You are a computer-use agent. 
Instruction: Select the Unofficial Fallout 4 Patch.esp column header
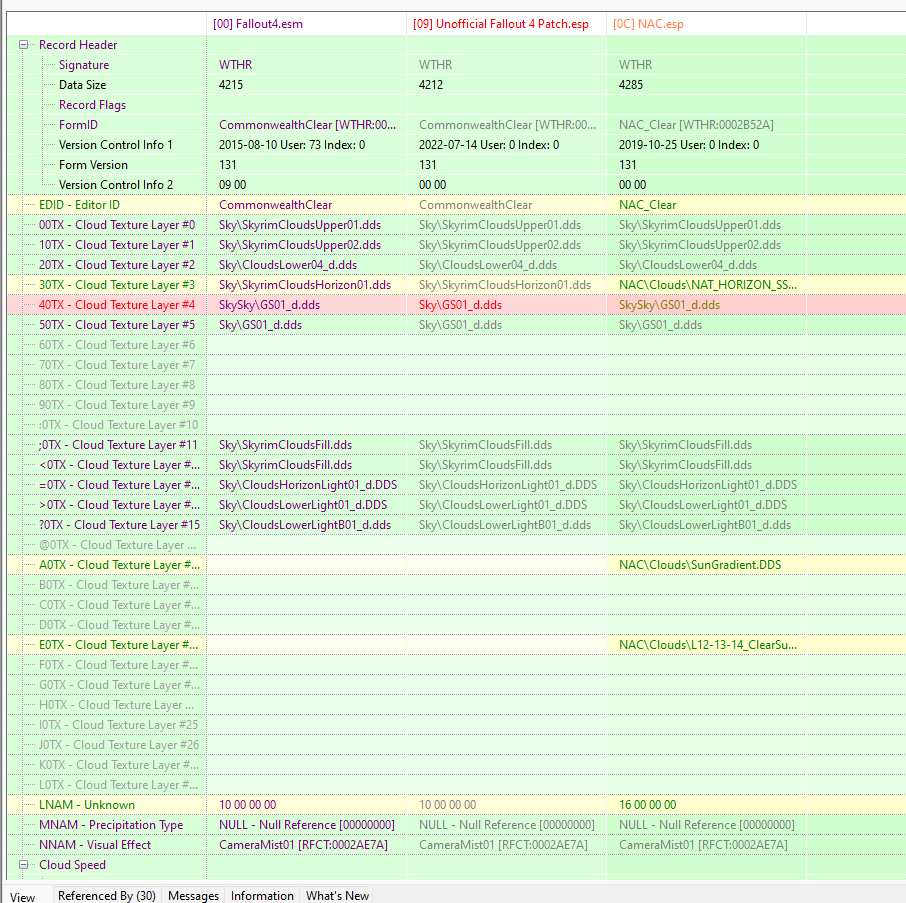point(506,24)
